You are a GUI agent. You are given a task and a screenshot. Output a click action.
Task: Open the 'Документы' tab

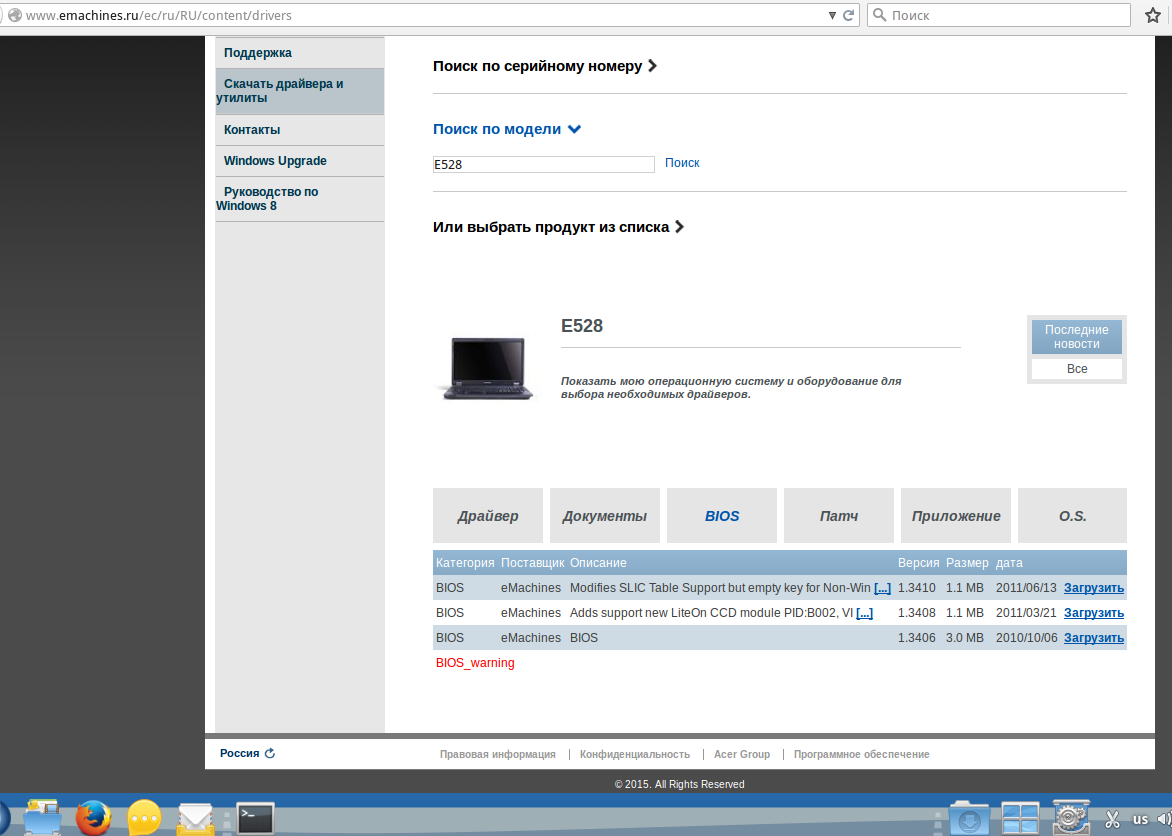pos(605,515)
